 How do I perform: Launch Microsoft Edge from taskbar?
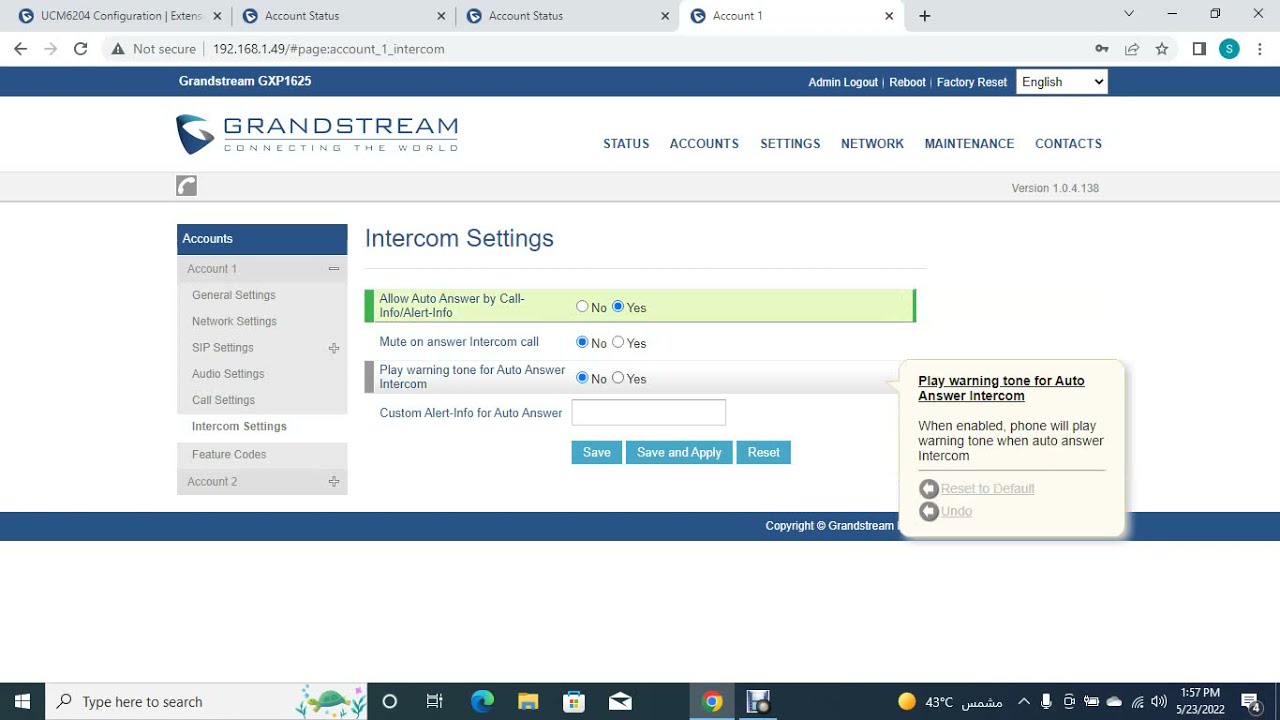[482, 701]
